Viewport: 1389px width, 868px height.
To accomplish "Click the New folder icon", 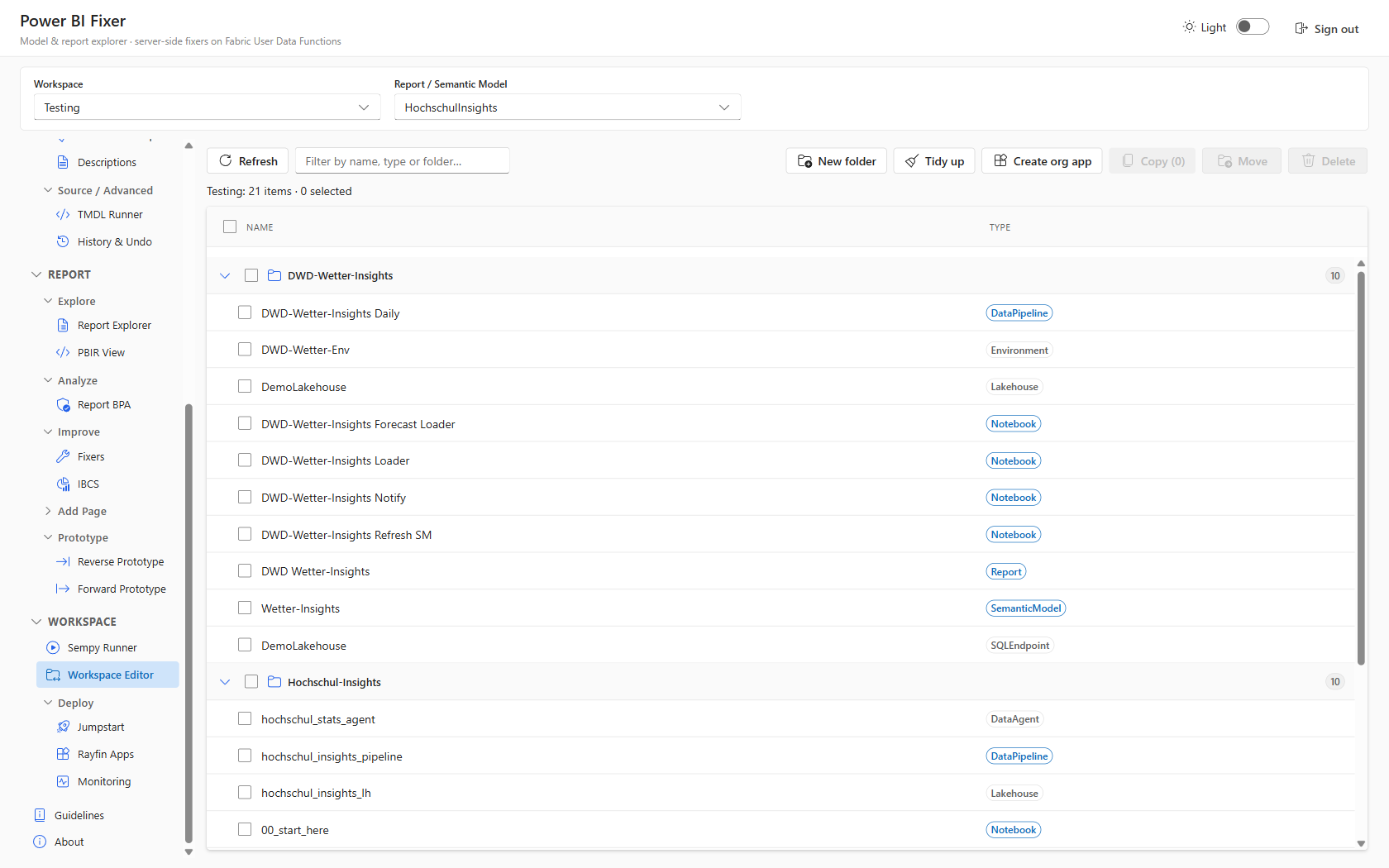I will [x=804, y=161].
